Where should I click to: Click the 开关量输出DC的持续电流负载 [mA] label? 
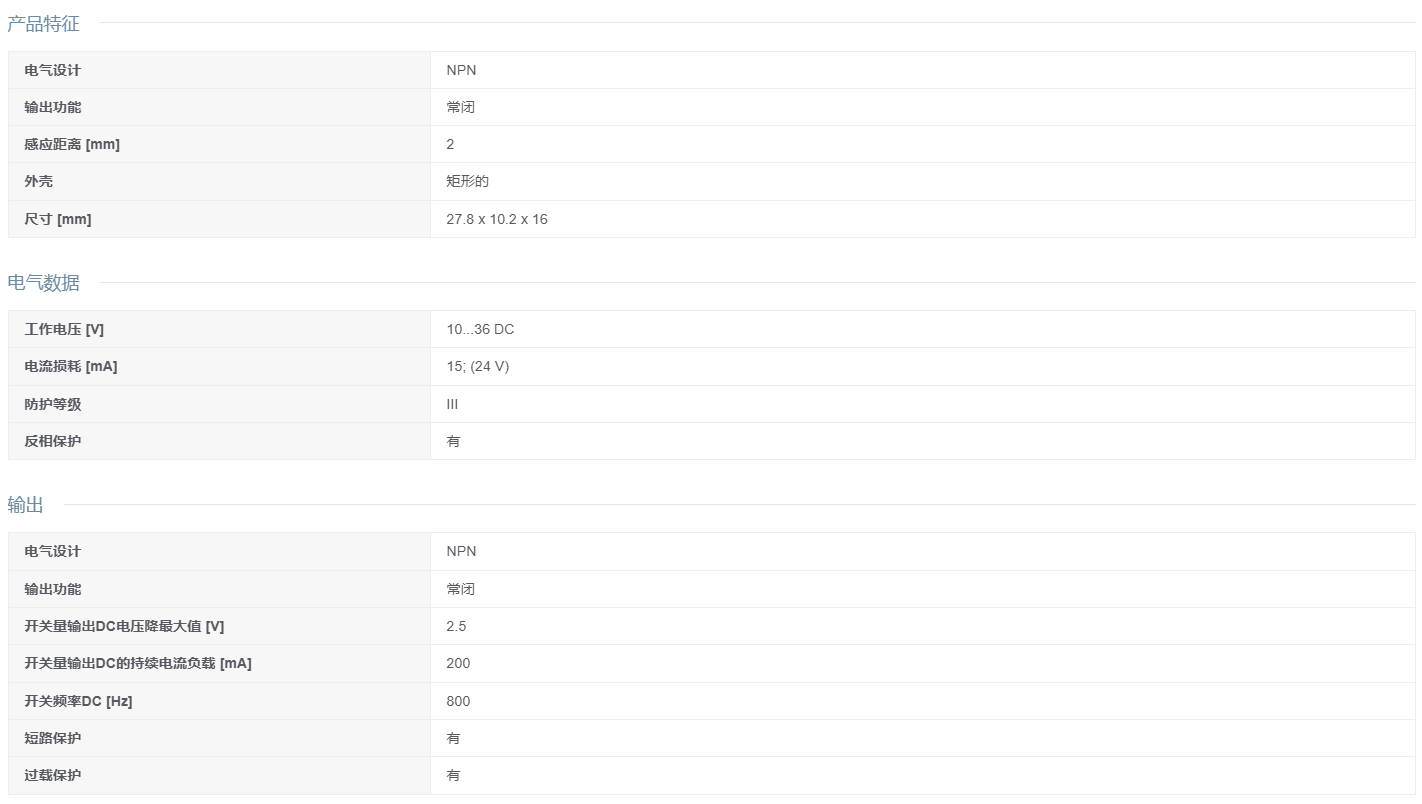(138, 663)
